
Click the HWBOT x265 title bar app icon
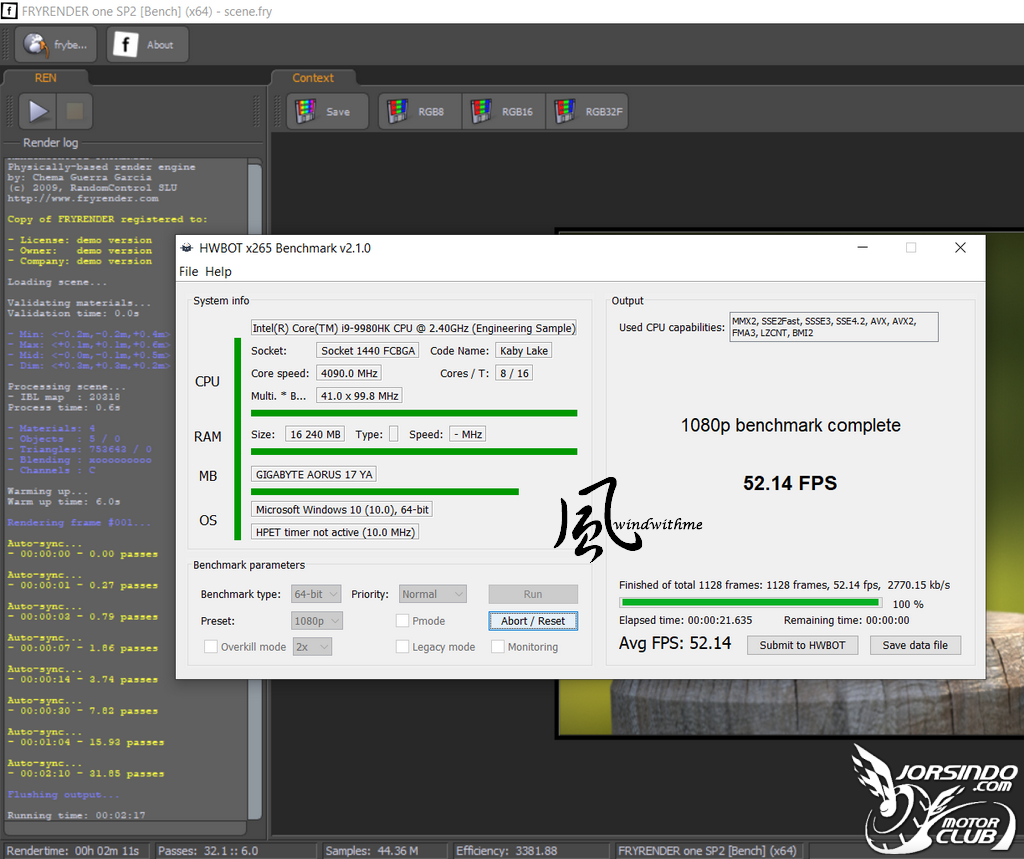[187, 248]
